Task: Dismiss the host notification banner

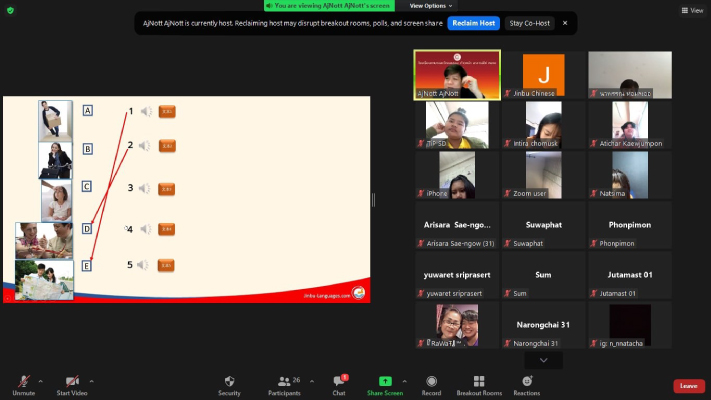Action: click(564, 22)
